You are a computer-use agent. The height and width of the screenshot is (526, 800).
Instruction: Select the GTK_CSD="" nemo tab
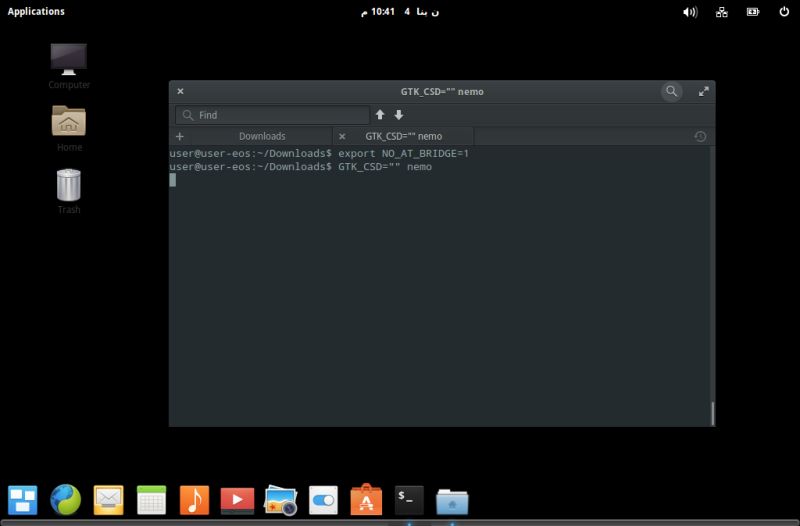point(404,136)
